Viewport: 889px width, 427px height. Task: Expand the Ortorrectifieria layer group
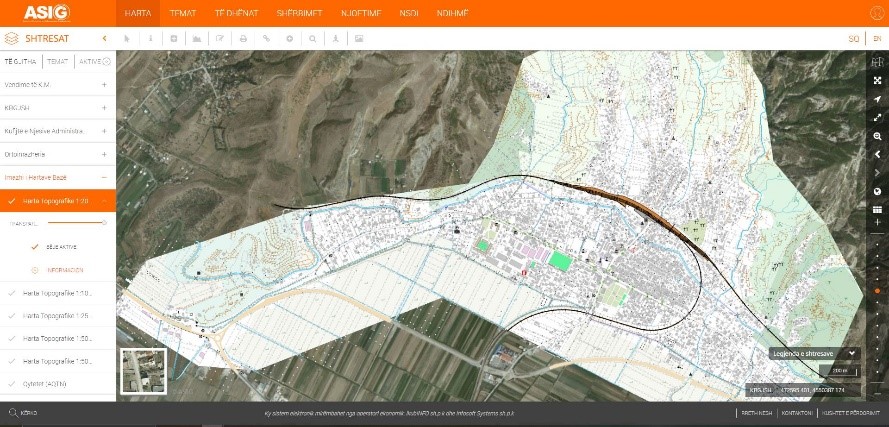tap(104, 154)
